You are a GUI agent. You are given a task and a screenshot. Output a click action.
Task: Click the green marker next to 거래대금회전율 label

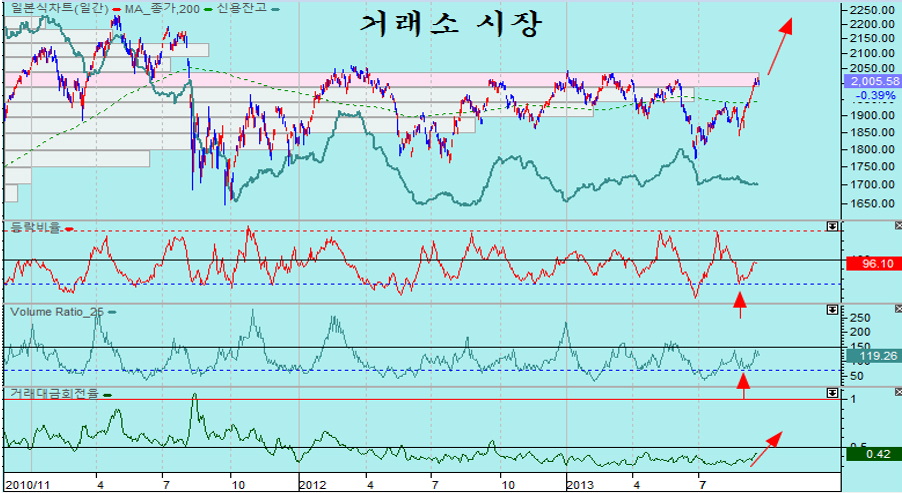click(x=107, y=395)
